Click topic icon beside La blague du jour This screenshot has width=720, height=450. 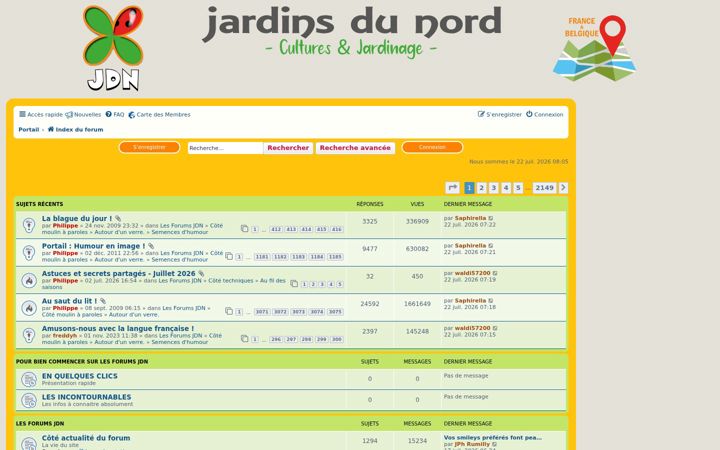coord(29,225)
